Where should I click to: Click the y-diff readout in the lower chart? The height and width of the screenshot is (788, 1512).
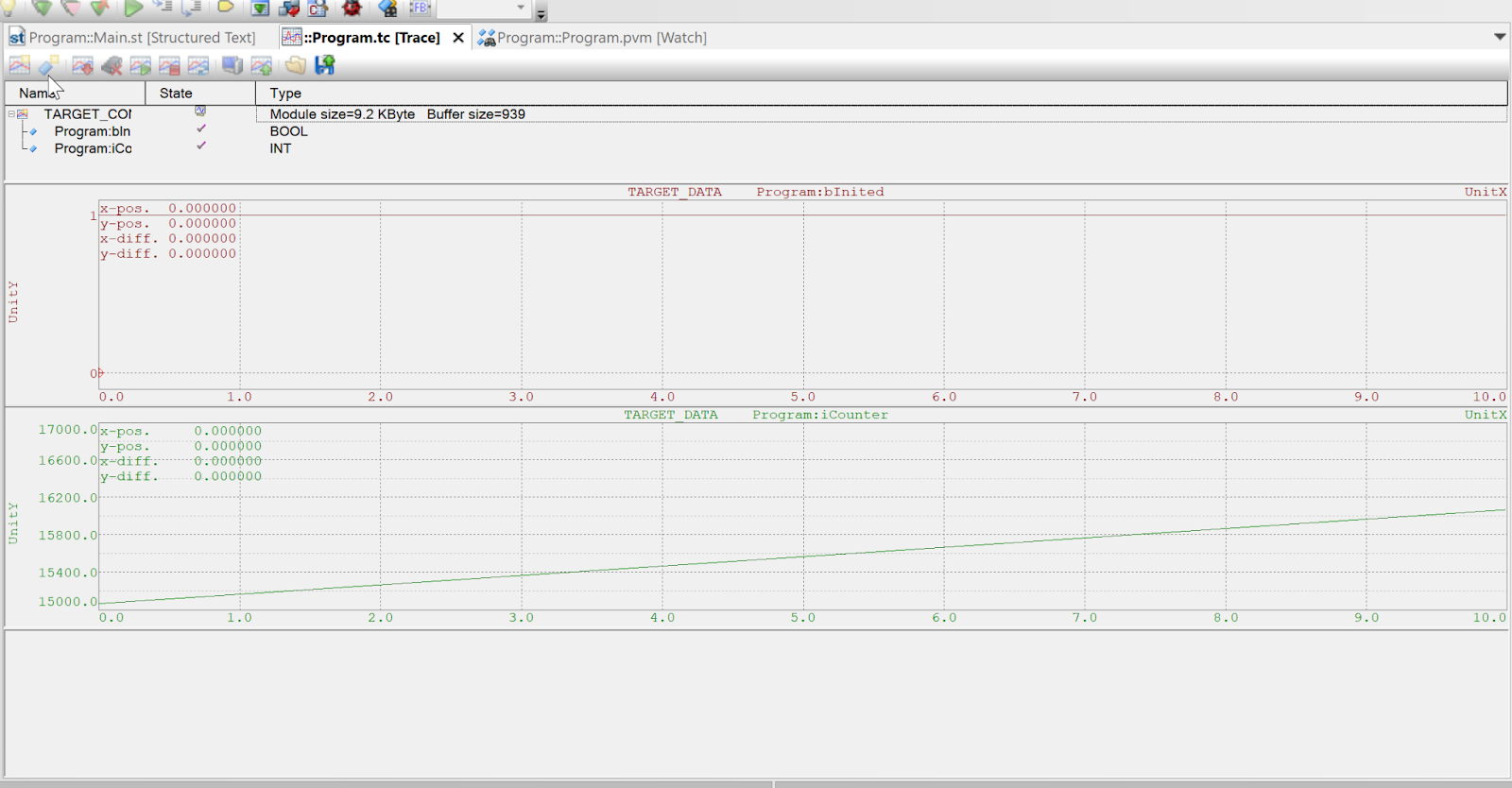[180, 476]
